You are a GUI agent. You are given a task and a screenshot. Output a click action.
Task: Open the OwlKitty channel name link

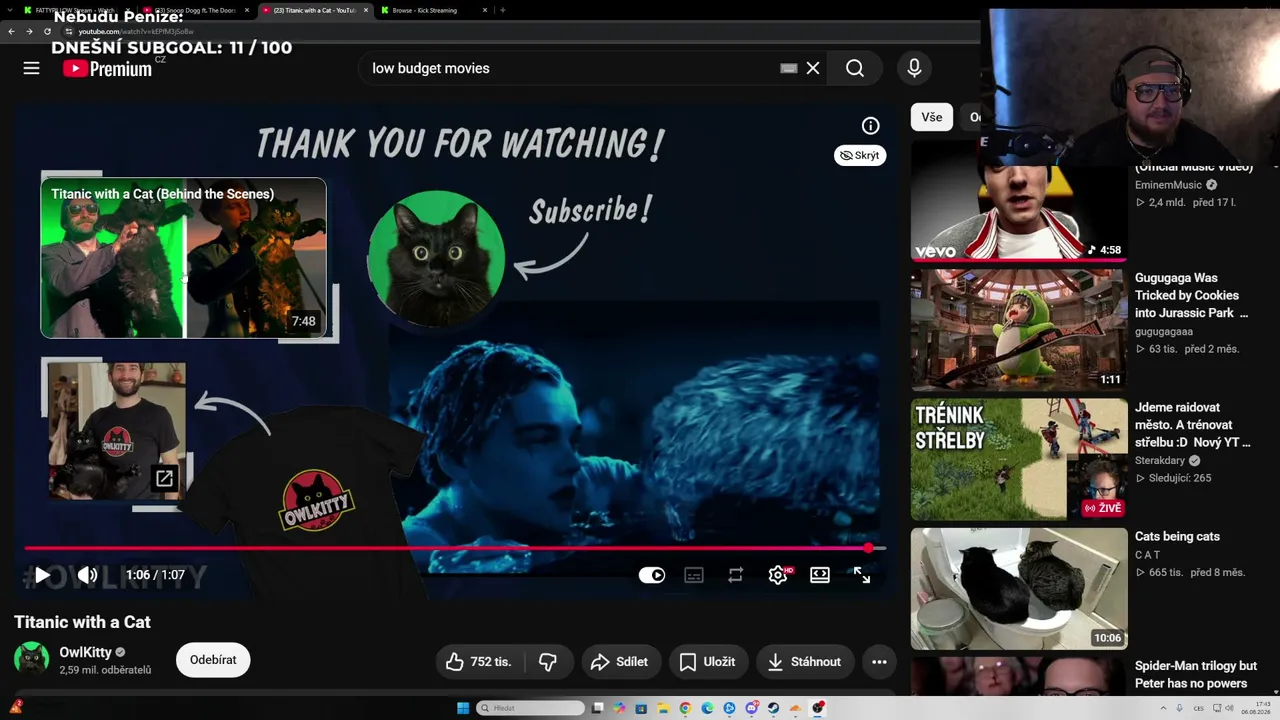86,652
